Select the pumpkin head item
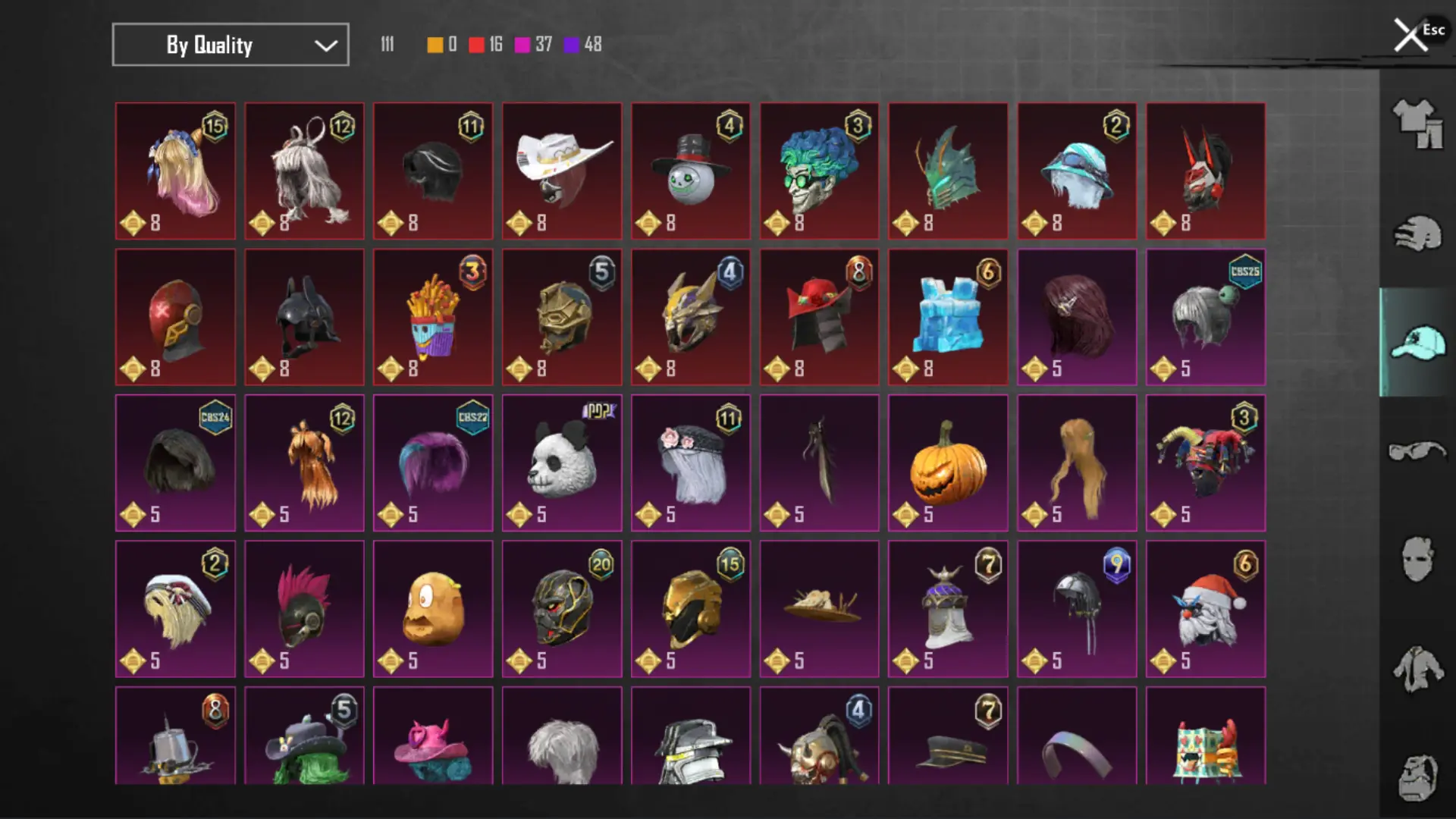The width and height of the screenshot is (1456, 819). point(948,463)
